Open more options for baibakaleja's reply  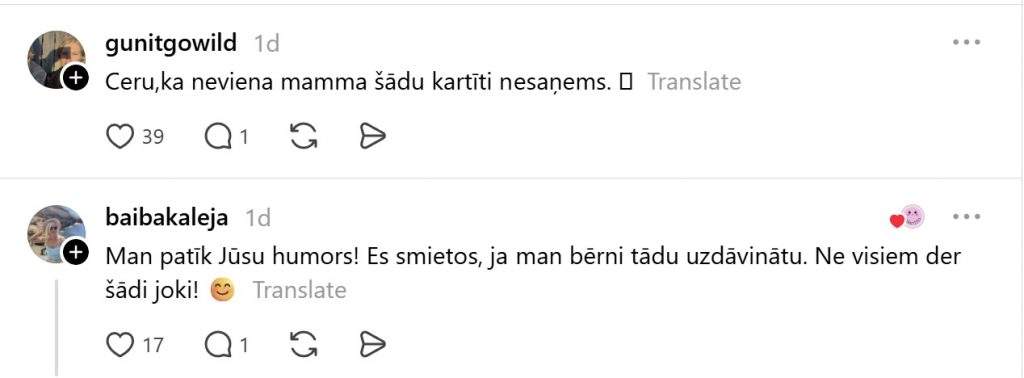967,217
